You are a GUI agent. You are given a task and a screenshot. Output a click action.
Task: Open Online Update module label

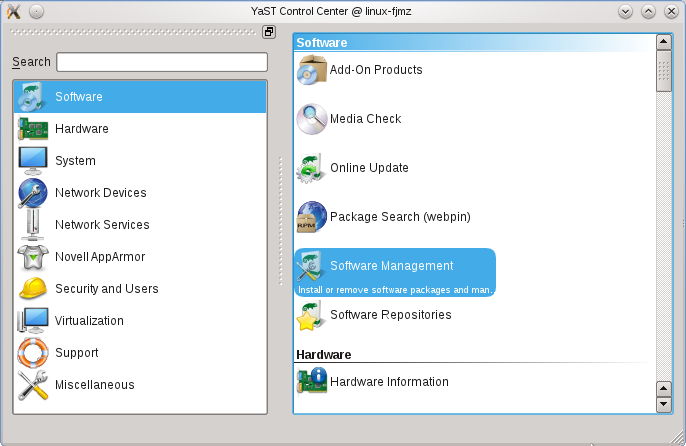tap(369, 168)
